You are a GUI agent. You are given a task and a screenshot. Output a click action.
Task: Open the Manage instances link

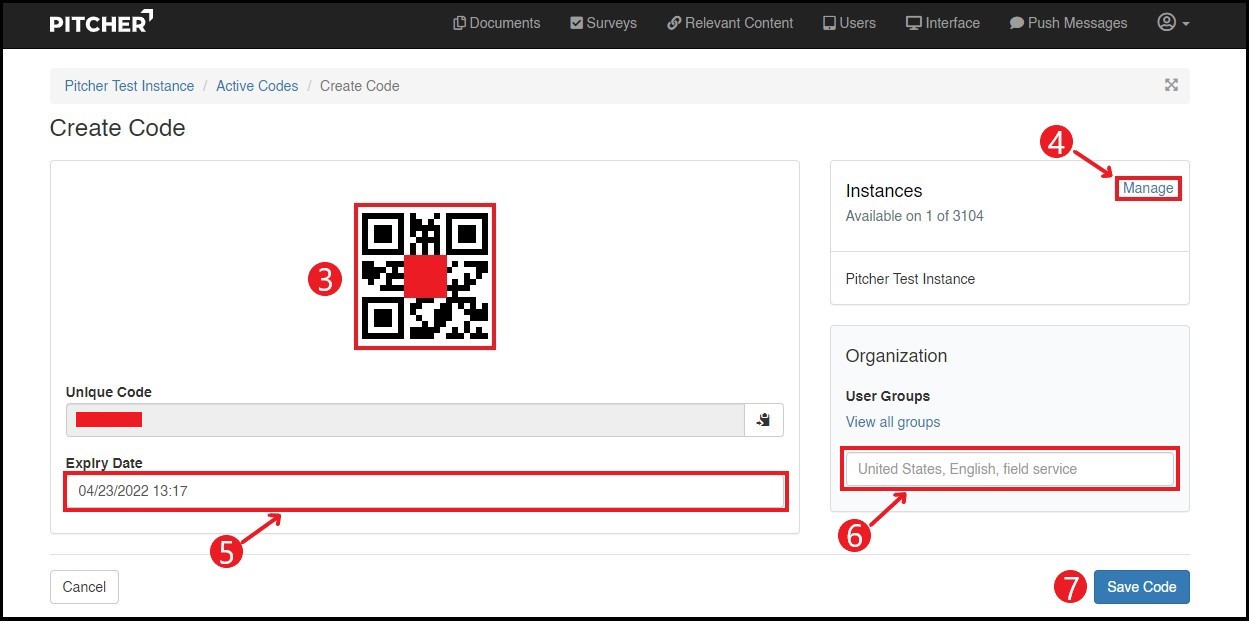click(x=1147, y=188)
